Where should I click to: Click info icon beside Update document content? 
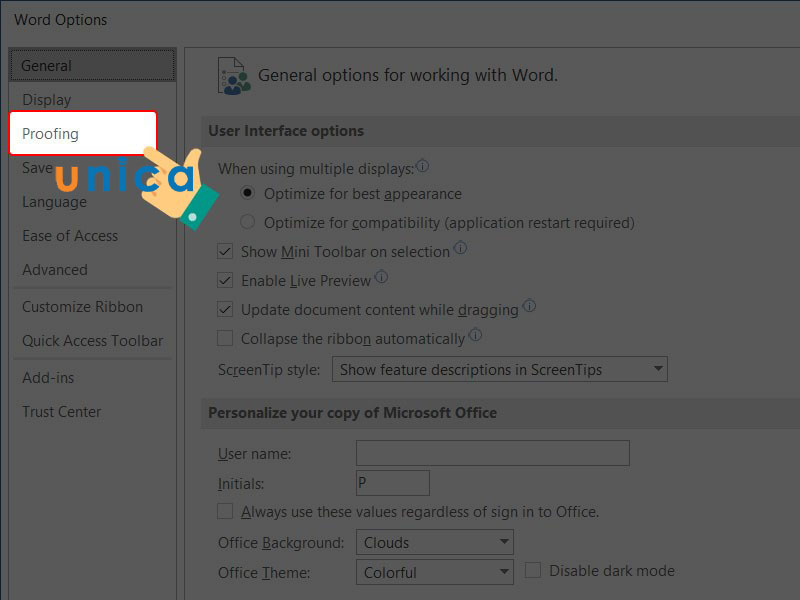[530, 306]
